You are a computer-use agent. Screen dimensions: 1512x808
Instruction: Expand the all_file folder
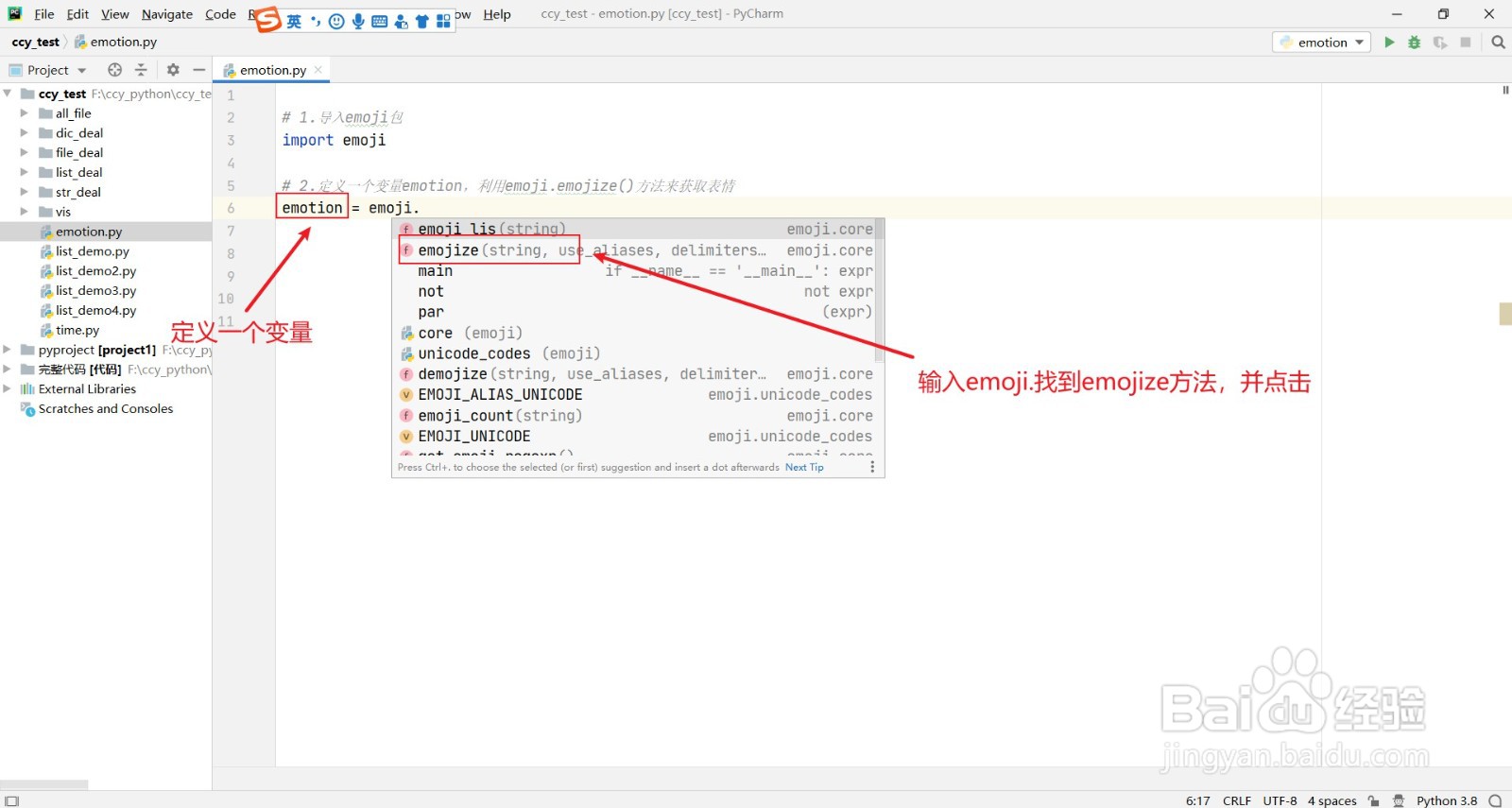25,113
